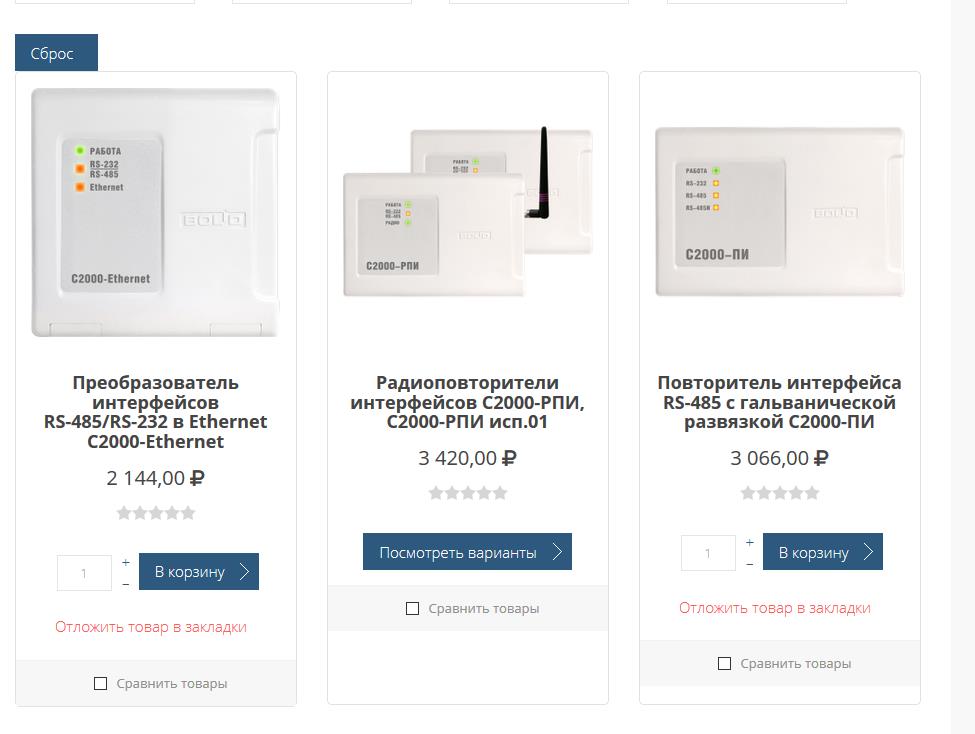975x734 pixels.
Task: Click the star rating under С2000-ПИ
Action: pos(780,493)
